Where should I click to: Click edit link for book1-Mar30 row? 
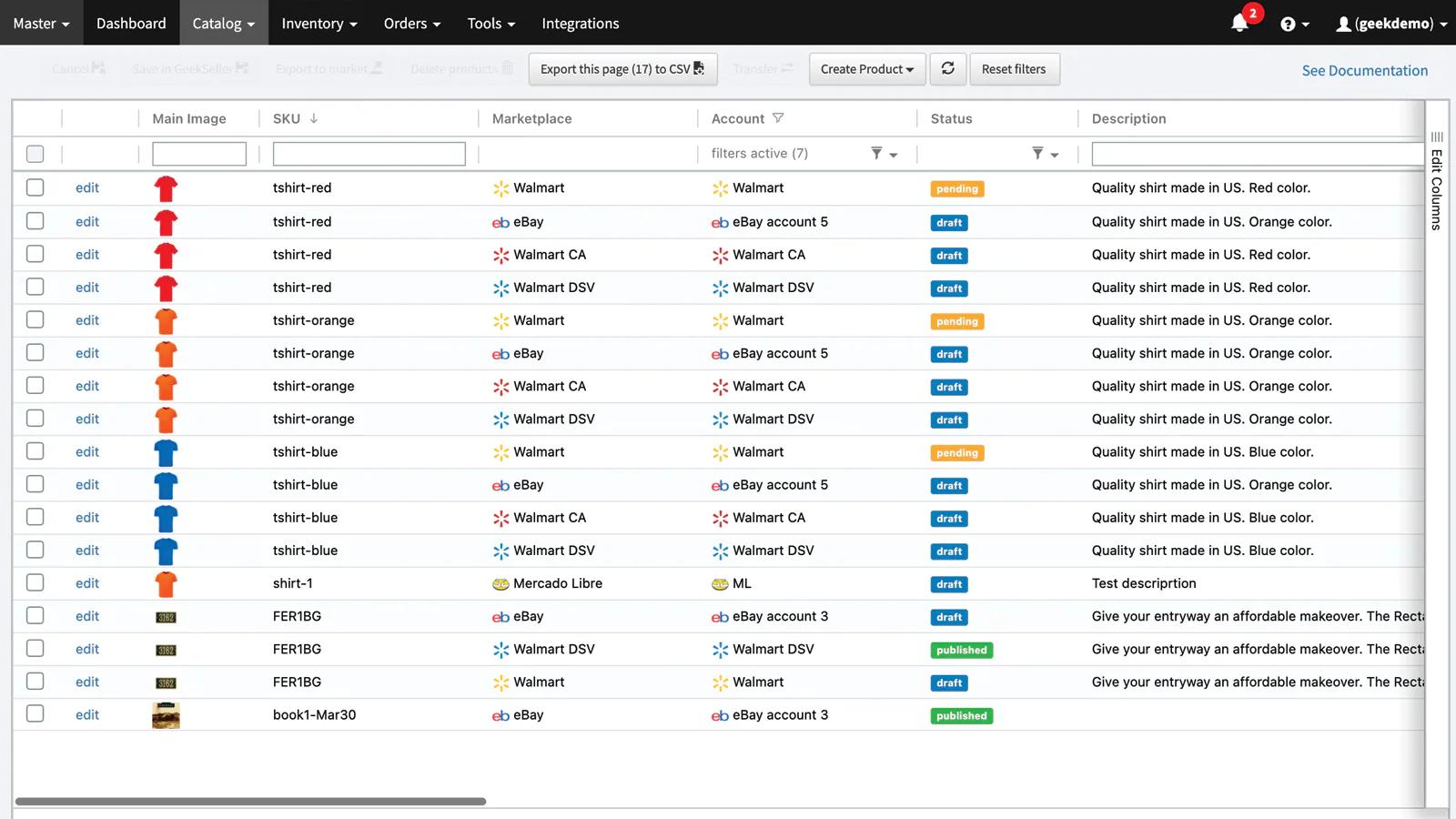click(x=87, y=714)
